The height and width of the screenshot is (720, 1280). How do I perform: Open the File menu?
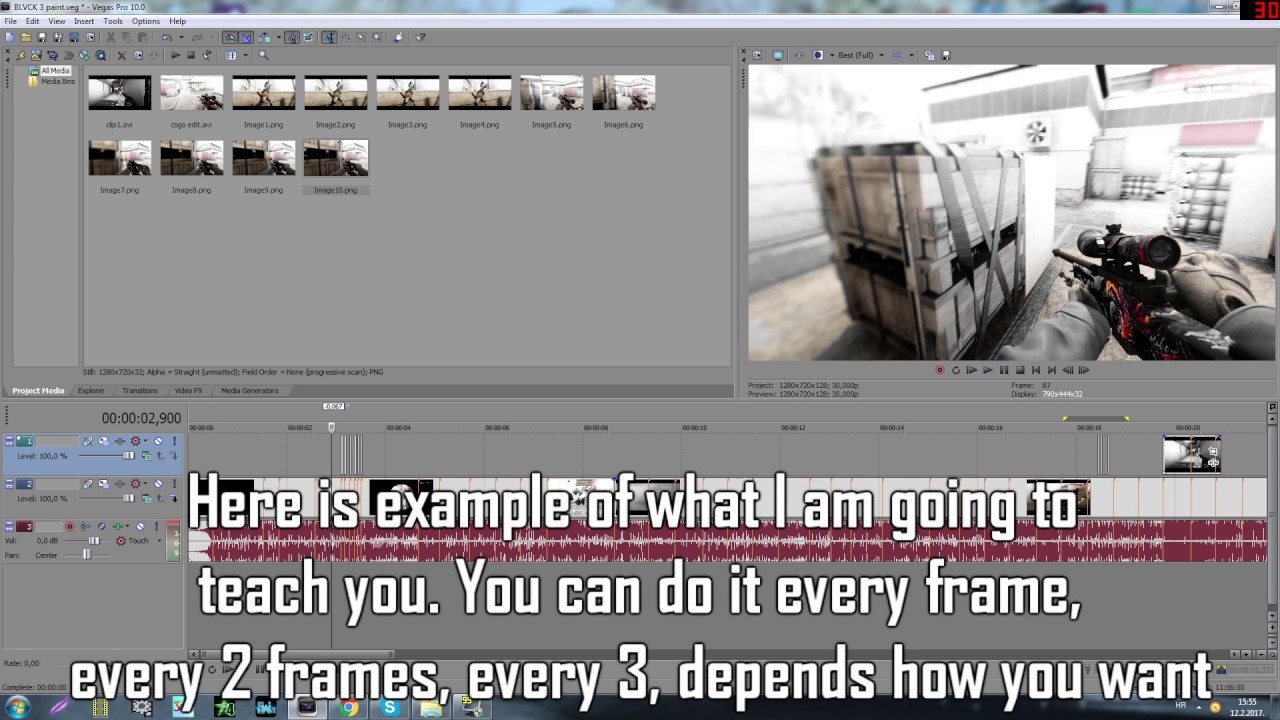tap(10, 21)
